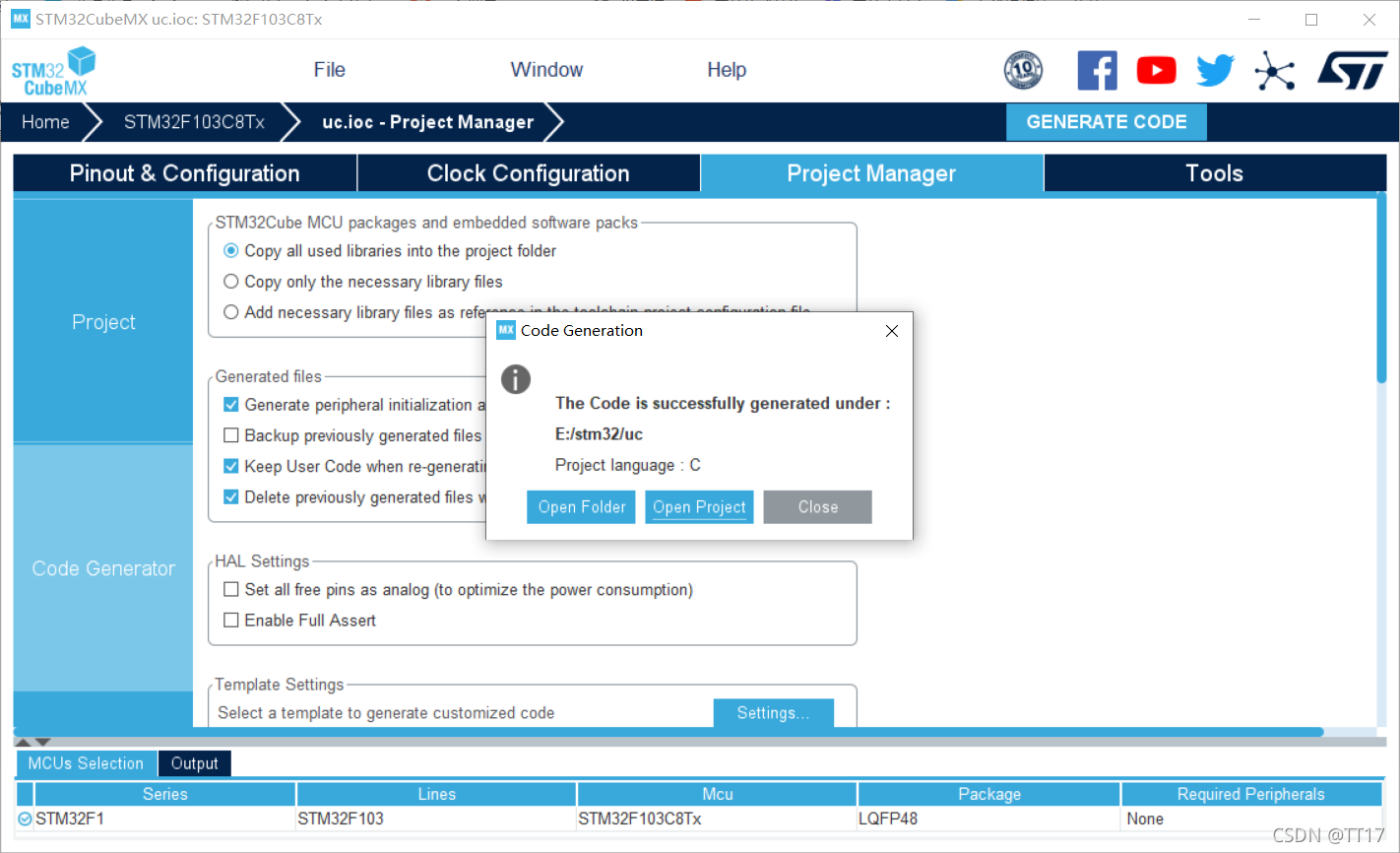1400x853 pixels.
Task: Enable Set all free pins as analog
Action: [230, 590]
